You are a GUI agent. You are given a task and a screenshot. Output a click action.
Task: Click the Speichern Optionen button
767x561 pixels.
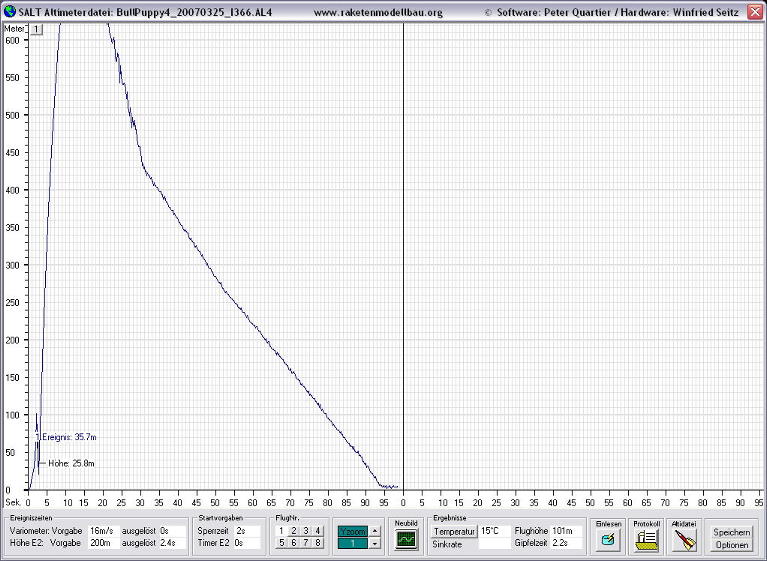pyautogui.click(x=731, y=538)
